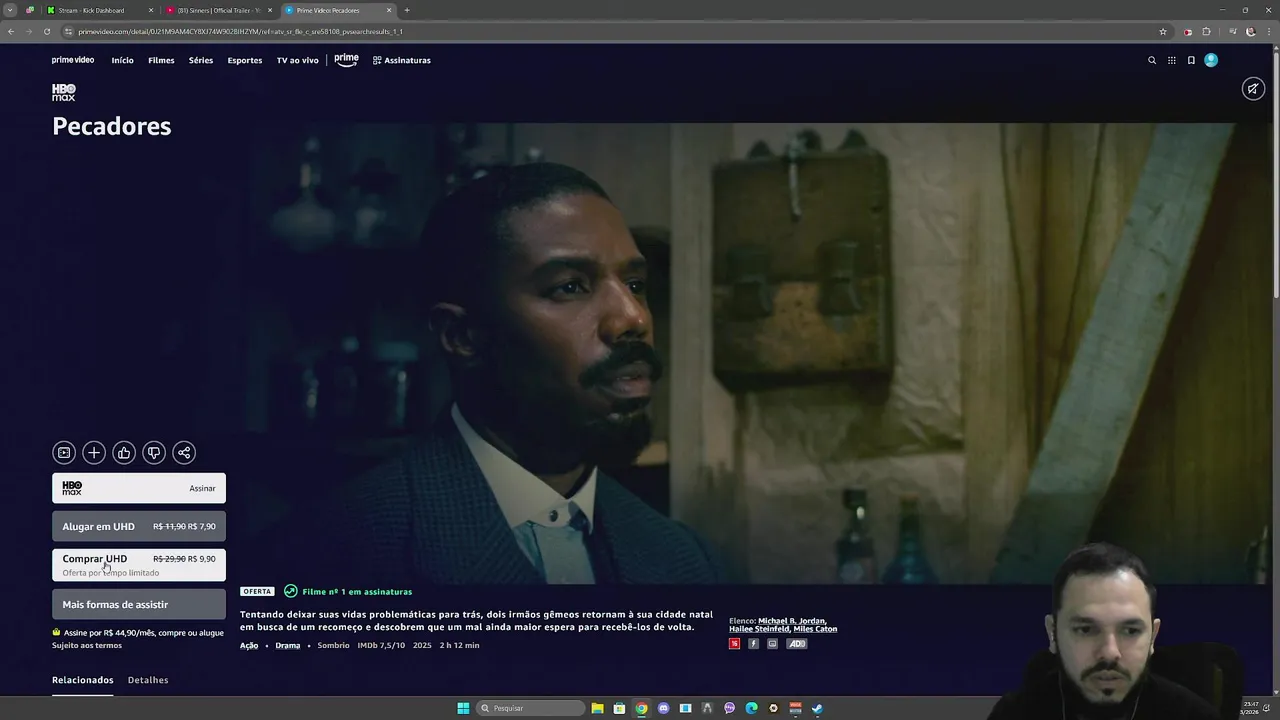Open Filmes navigation item
Viewport: 1280px width, 720px height.
[161, 60]
